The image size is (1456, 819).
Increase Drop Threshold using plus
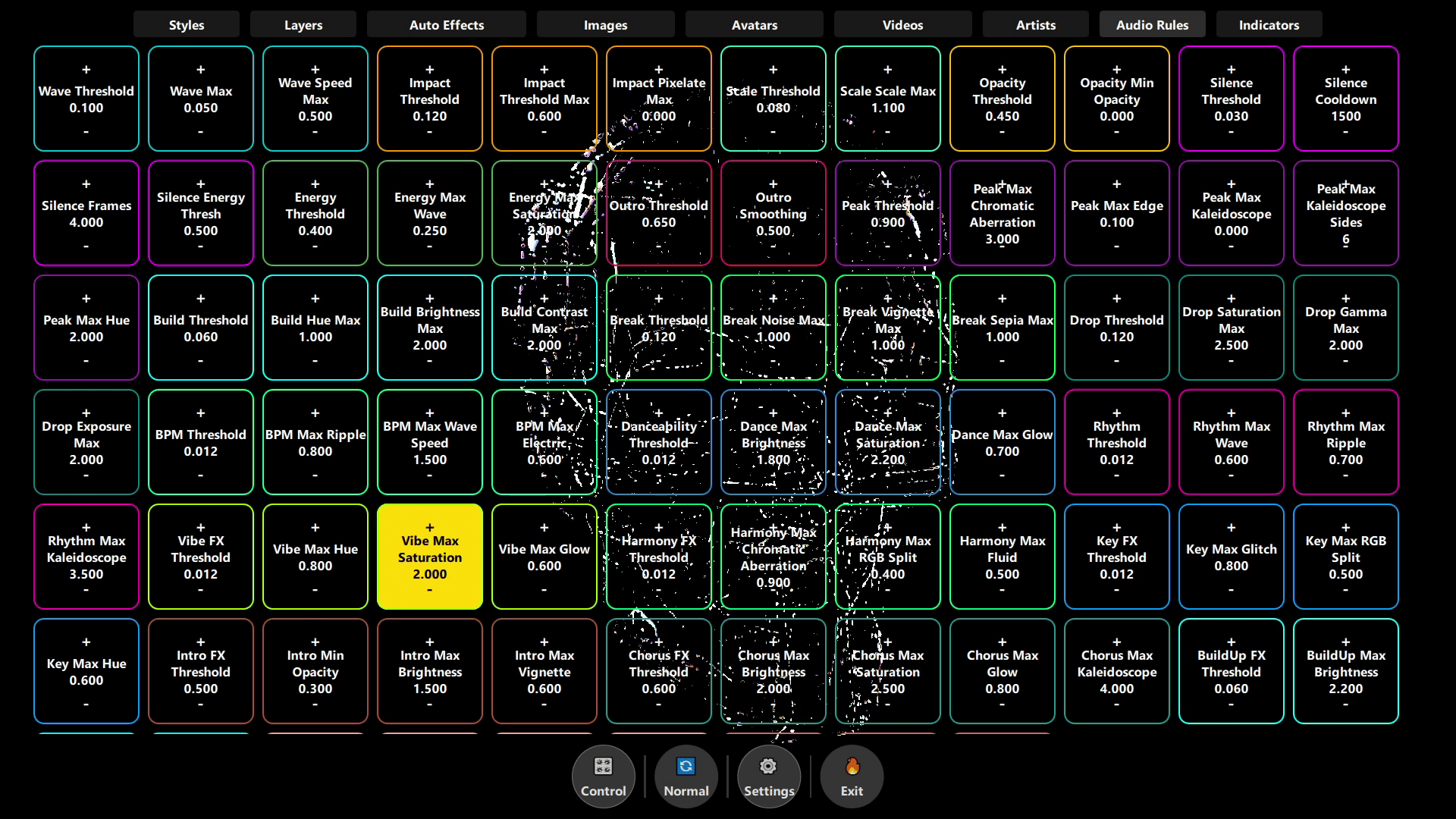[1117, 299]
